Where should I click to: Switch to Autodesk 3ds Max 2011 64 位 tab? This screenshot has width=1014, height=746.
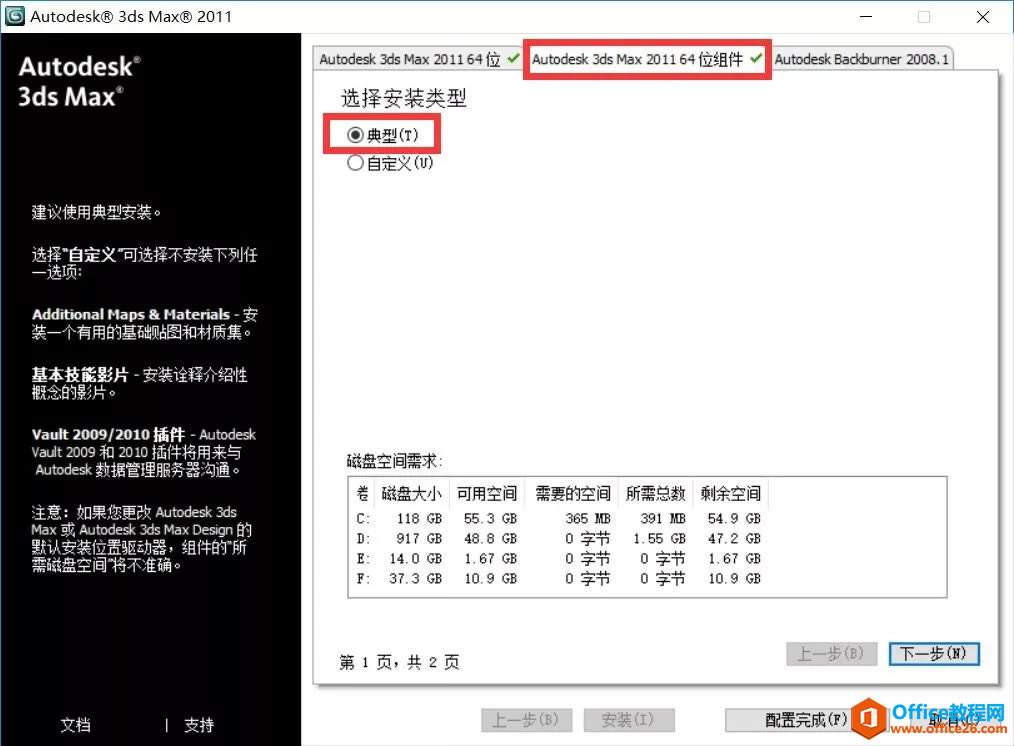point(418,59)
